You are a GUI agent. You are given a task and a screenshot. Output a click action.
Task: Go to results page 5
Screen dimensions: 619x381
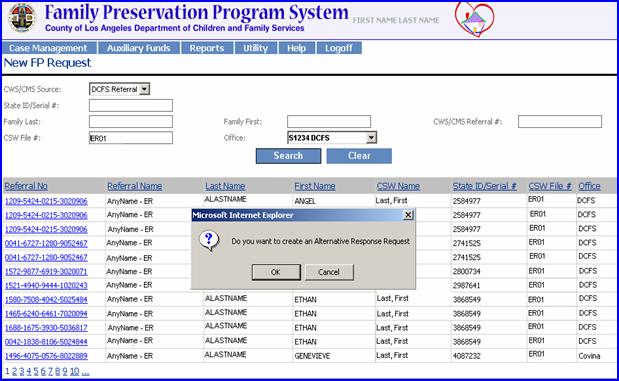pyautogui.click(x=36, y=372)
